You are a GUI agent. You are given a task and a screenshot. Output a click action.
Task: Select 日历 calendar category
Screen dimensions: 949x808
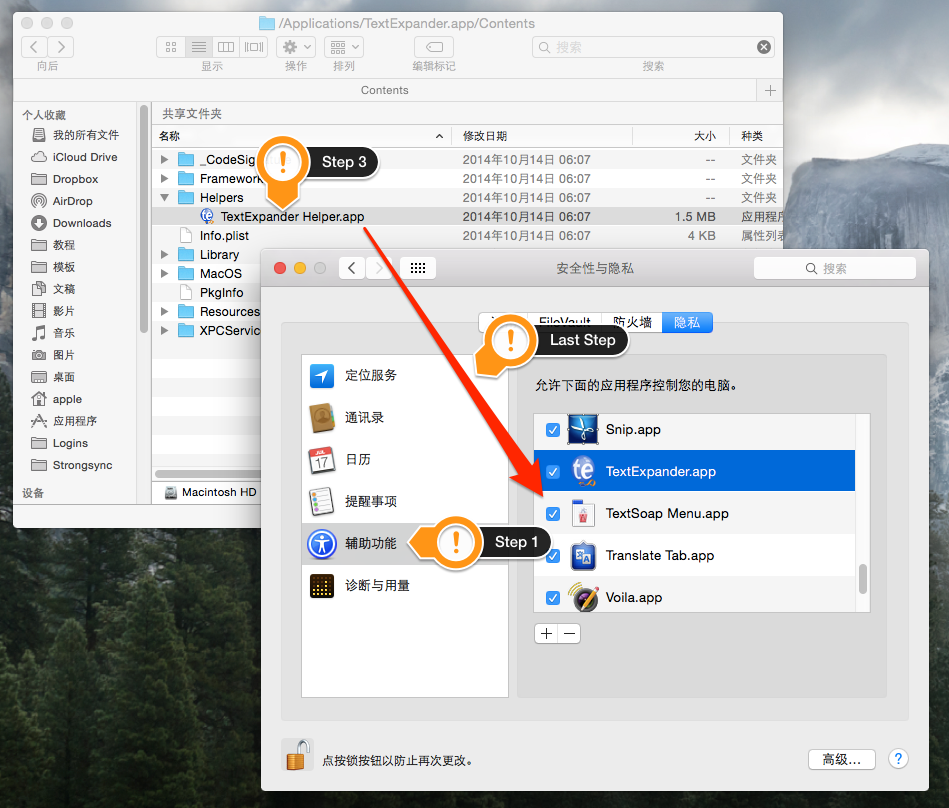pos(405,459)
